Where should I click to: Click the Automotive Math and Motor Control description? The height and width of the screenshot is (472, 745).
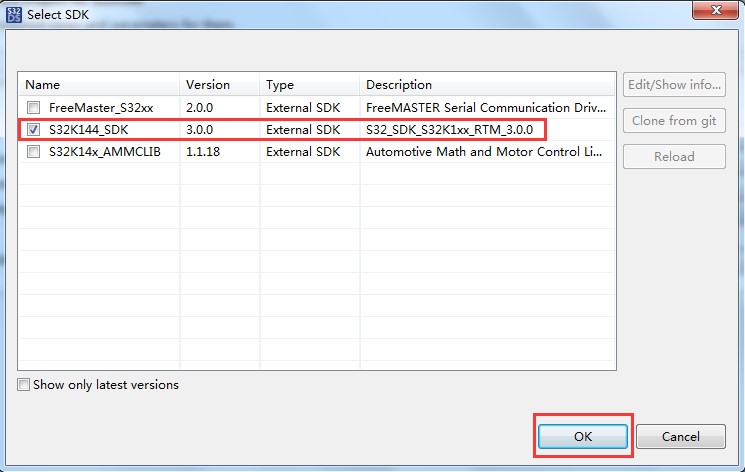tap(484, 152)
